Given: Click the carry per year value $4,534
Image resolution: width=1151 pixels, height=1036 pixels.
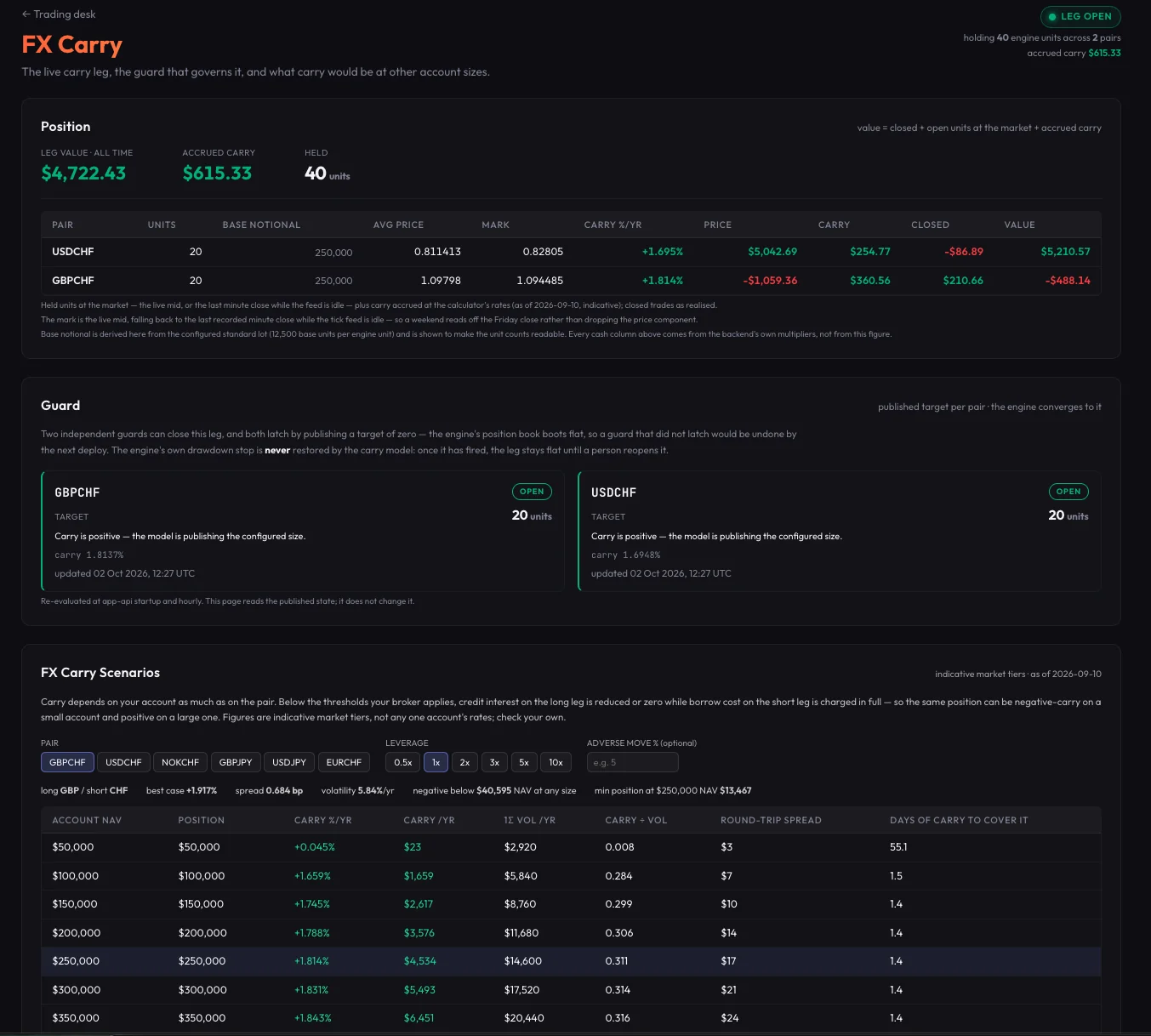Looking at the screenshot, I should point(419,961).
